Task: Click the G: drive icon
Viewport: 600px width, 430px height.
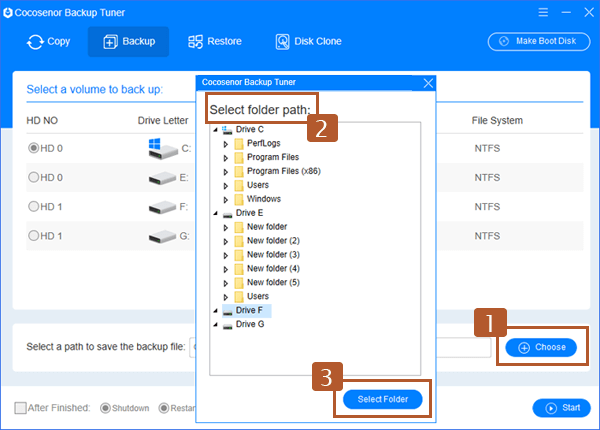Action: (x=163, y=236)
